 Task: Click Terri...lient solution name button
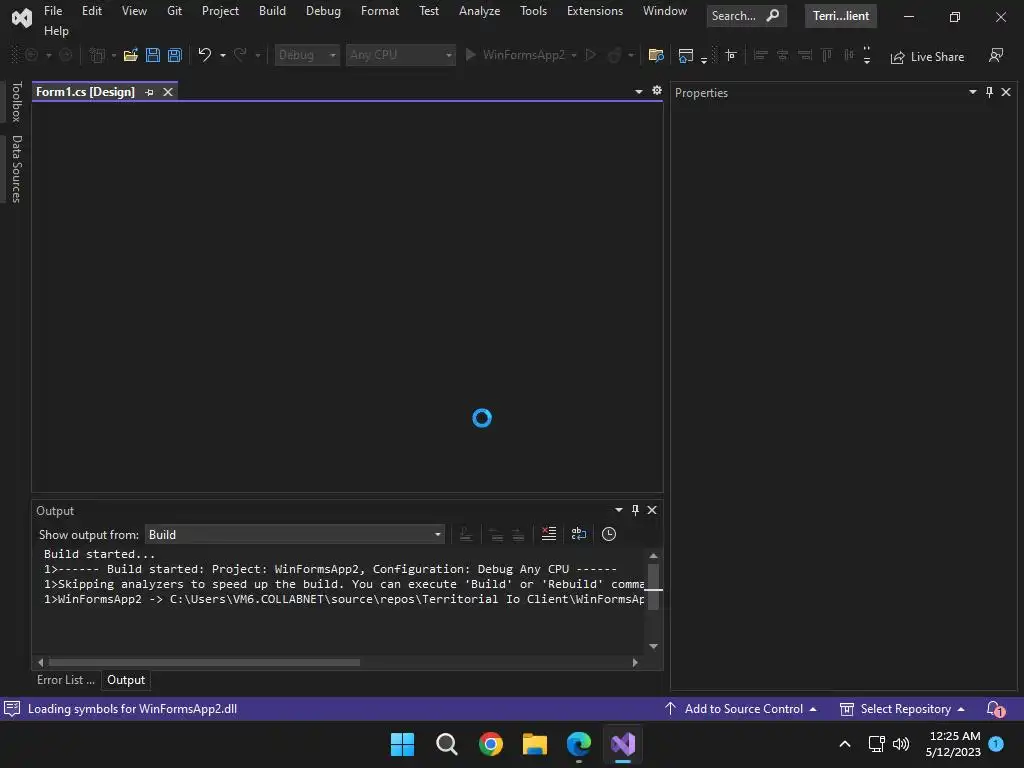(841, 16)
